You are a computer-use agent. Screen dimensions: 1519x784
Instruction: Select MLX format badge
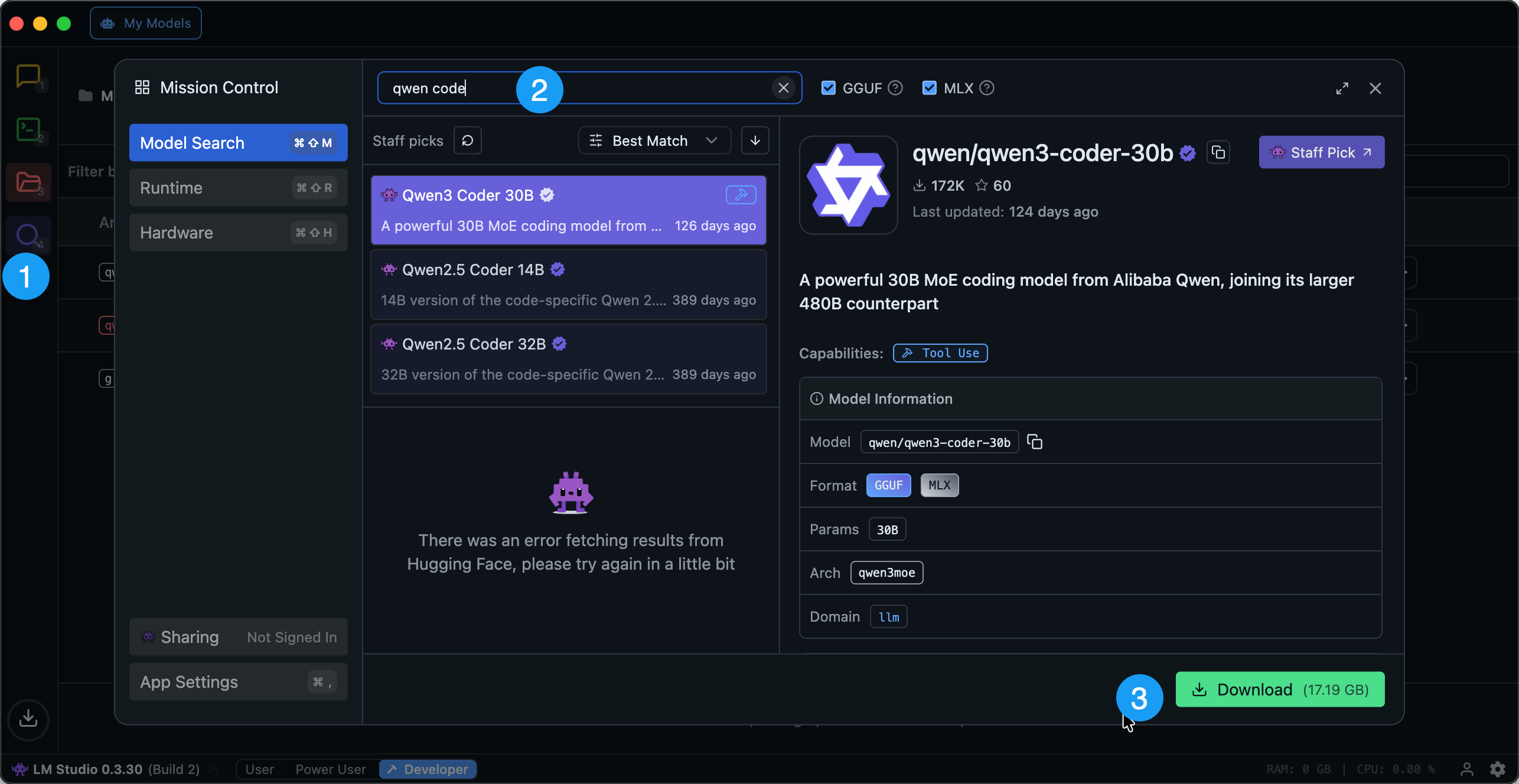tap(939, 485)
